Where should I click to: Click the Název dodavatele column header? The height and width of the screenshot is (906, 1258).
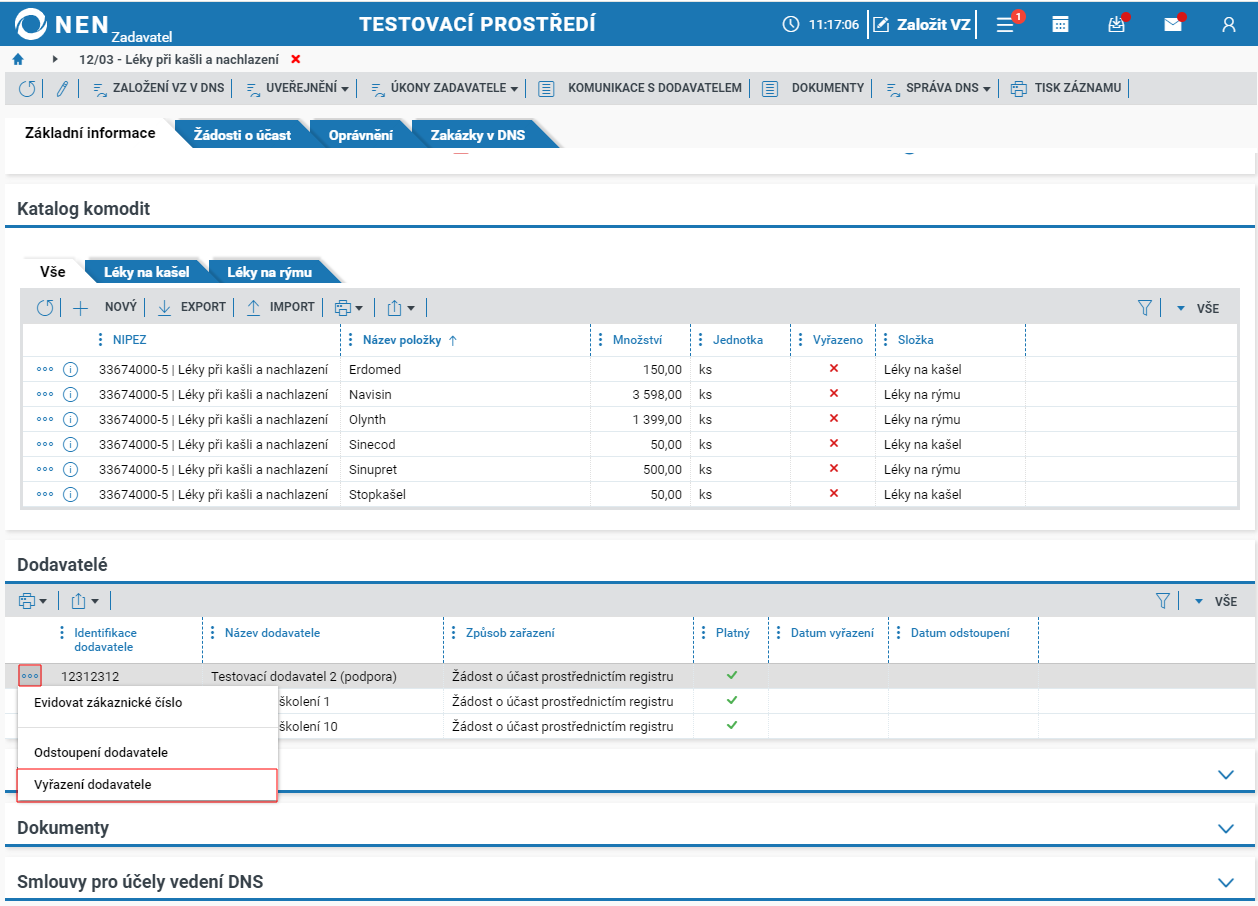272,633
